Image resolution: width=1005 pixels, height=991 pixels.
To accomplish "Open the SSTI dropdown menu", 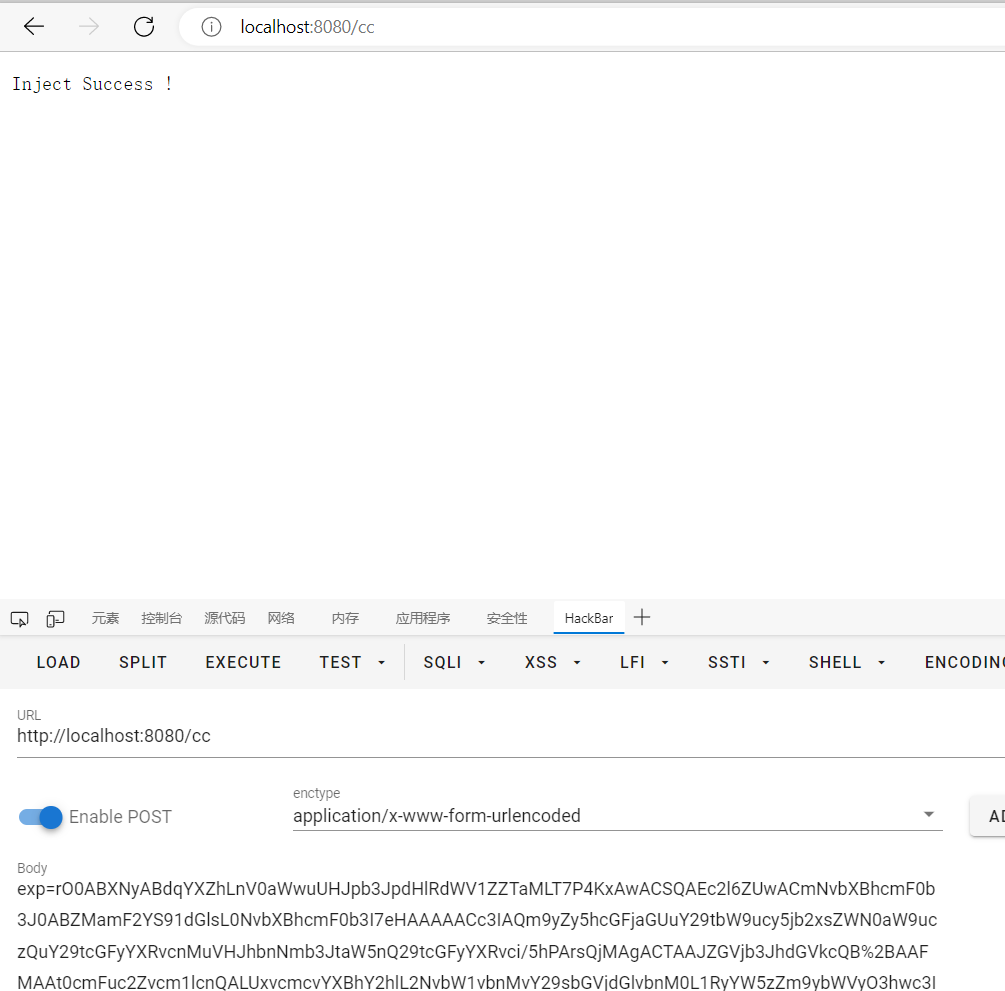I will tap(738, 662).
